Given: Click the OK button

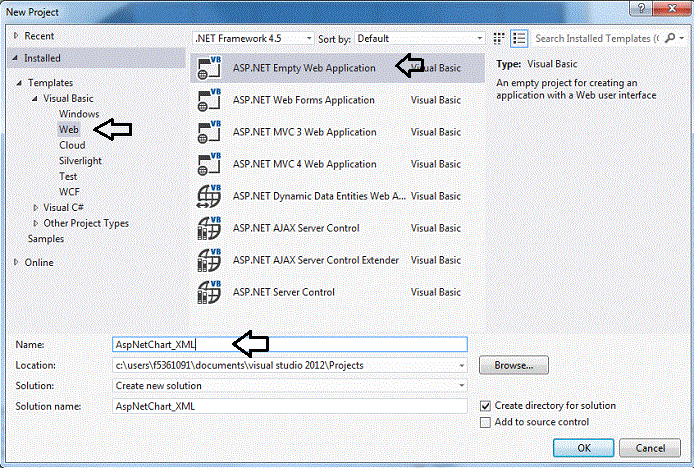Looking at the screenshot, I should pos(583,448).
